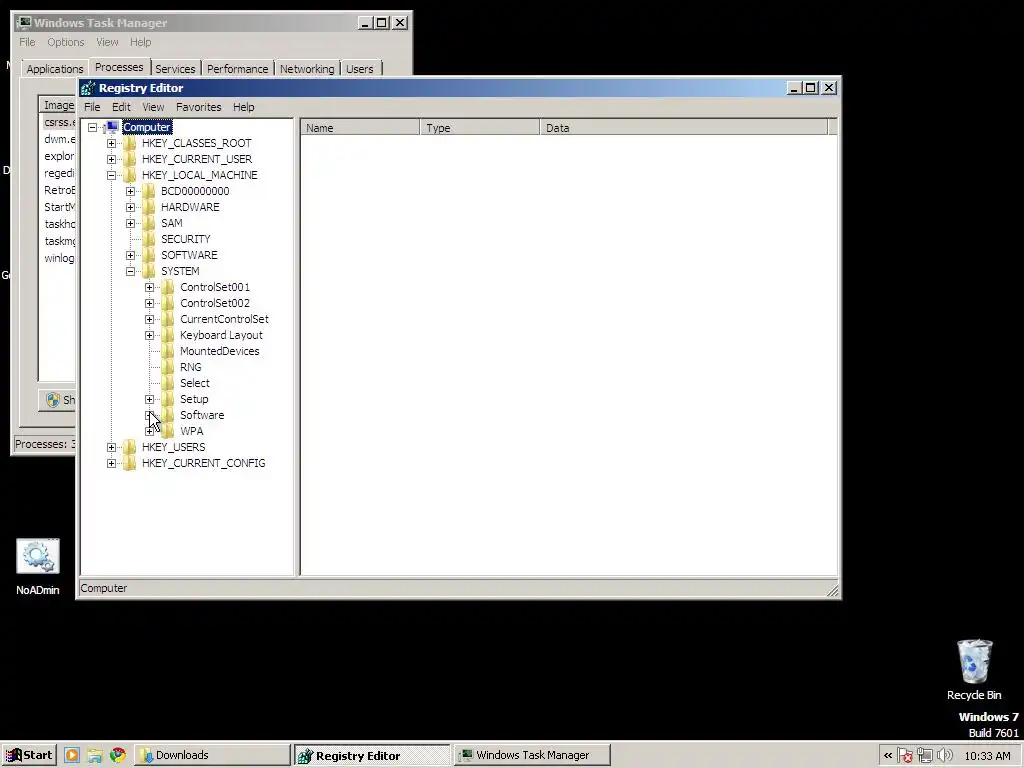Expand the uppercase SOFTWARE key under HKEY_LOCAL_MACHINE
Screen dimensions: 1024x768
(131, 255)
